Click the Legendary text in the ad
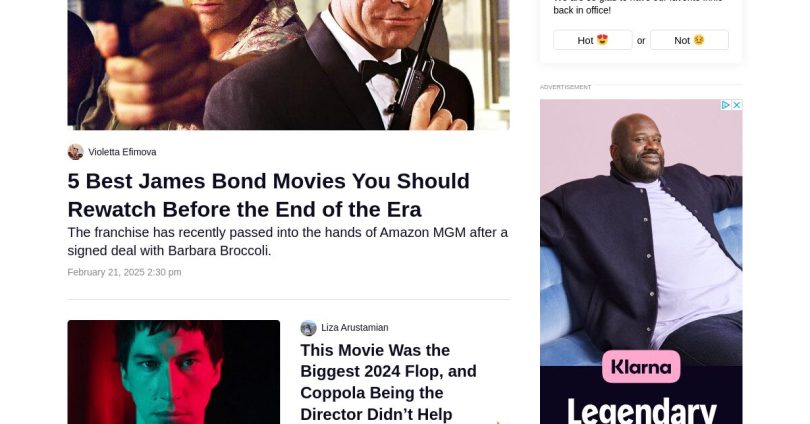The height and width of the screenshot is (424, 810). 642,412
